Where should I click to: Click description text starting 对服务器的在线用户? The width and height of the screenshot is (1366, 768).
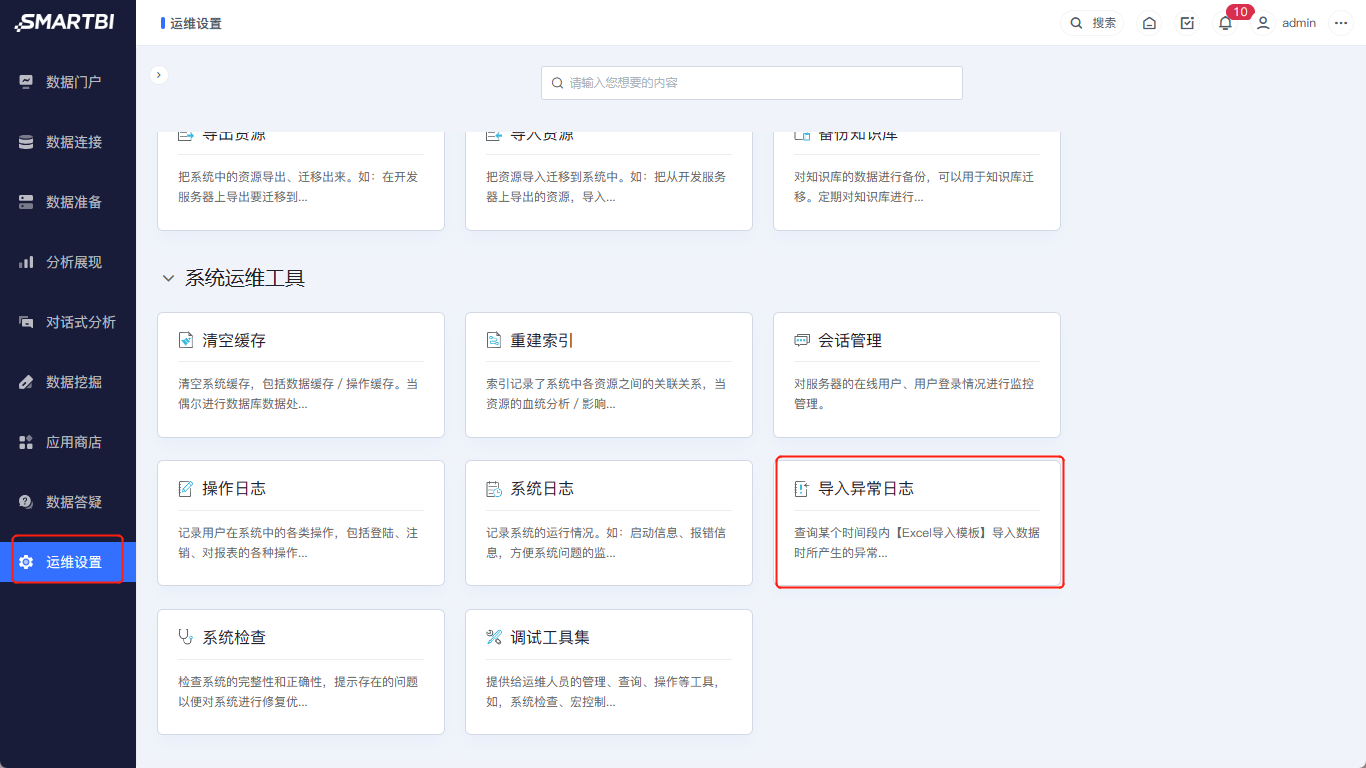click(x=914, y=394)
